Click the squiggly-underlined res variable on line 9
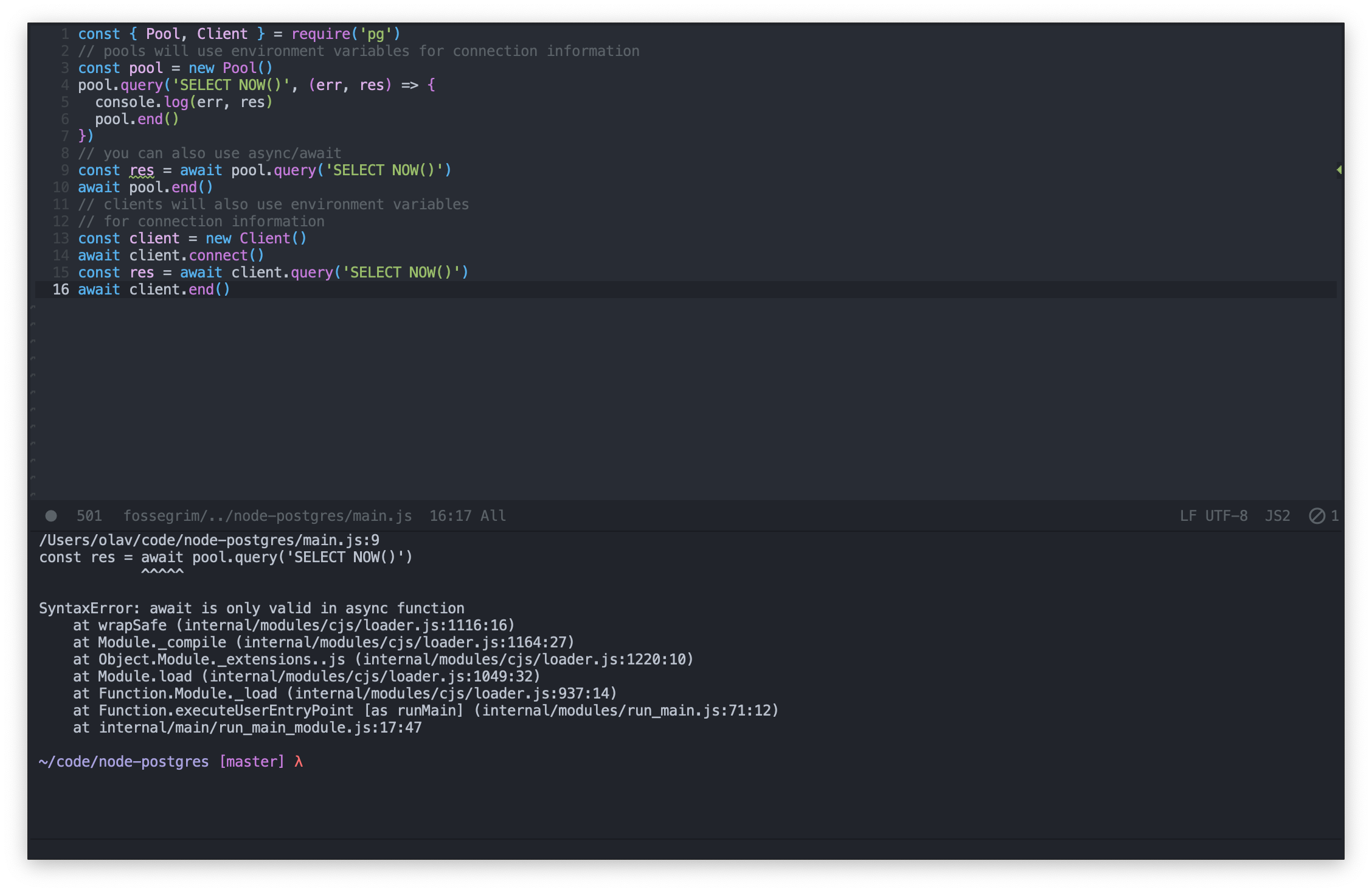The image size is (1372, 892). [x=142, y=170]
